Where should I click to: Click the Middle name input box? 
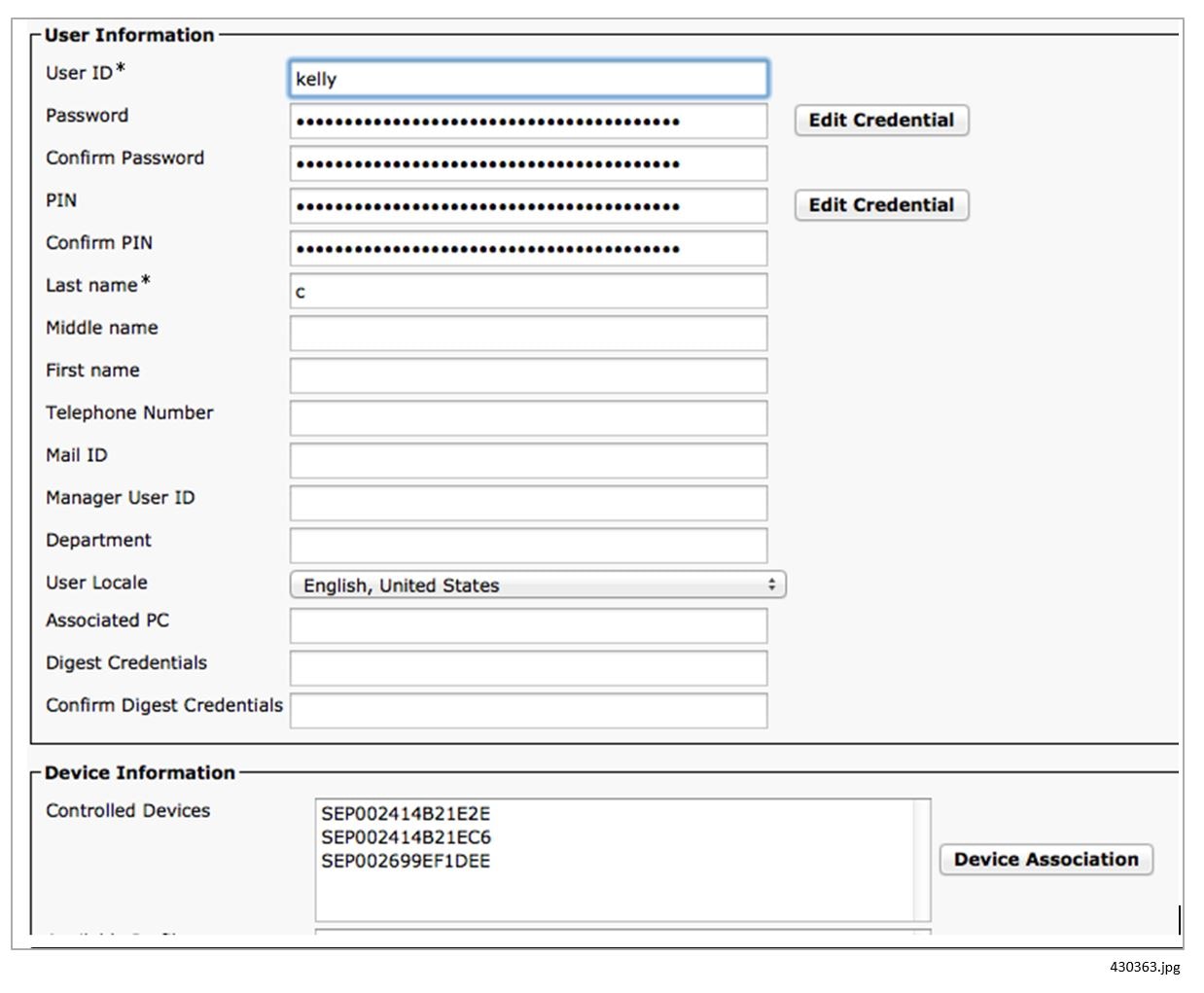[528, 333]
